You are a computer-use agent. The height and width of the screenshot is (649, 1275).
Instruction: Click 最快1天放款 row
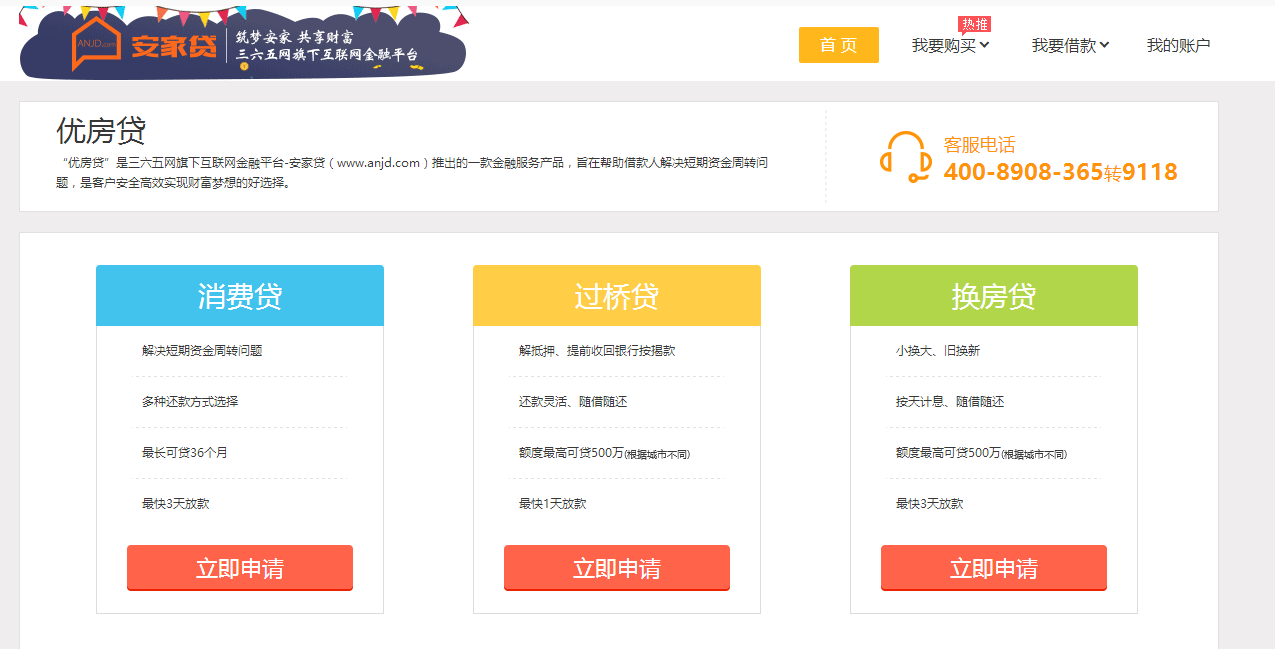552,504
